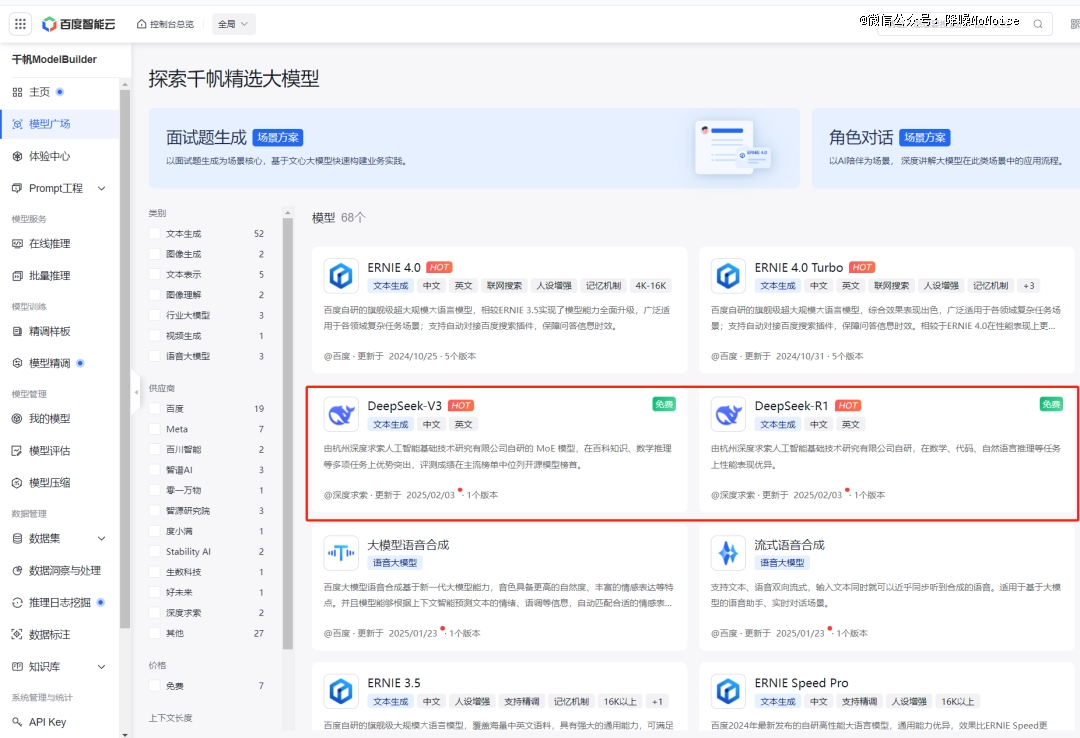Expand the 数据集 menu chevron
1080x738 pixels.
point(101,538)
